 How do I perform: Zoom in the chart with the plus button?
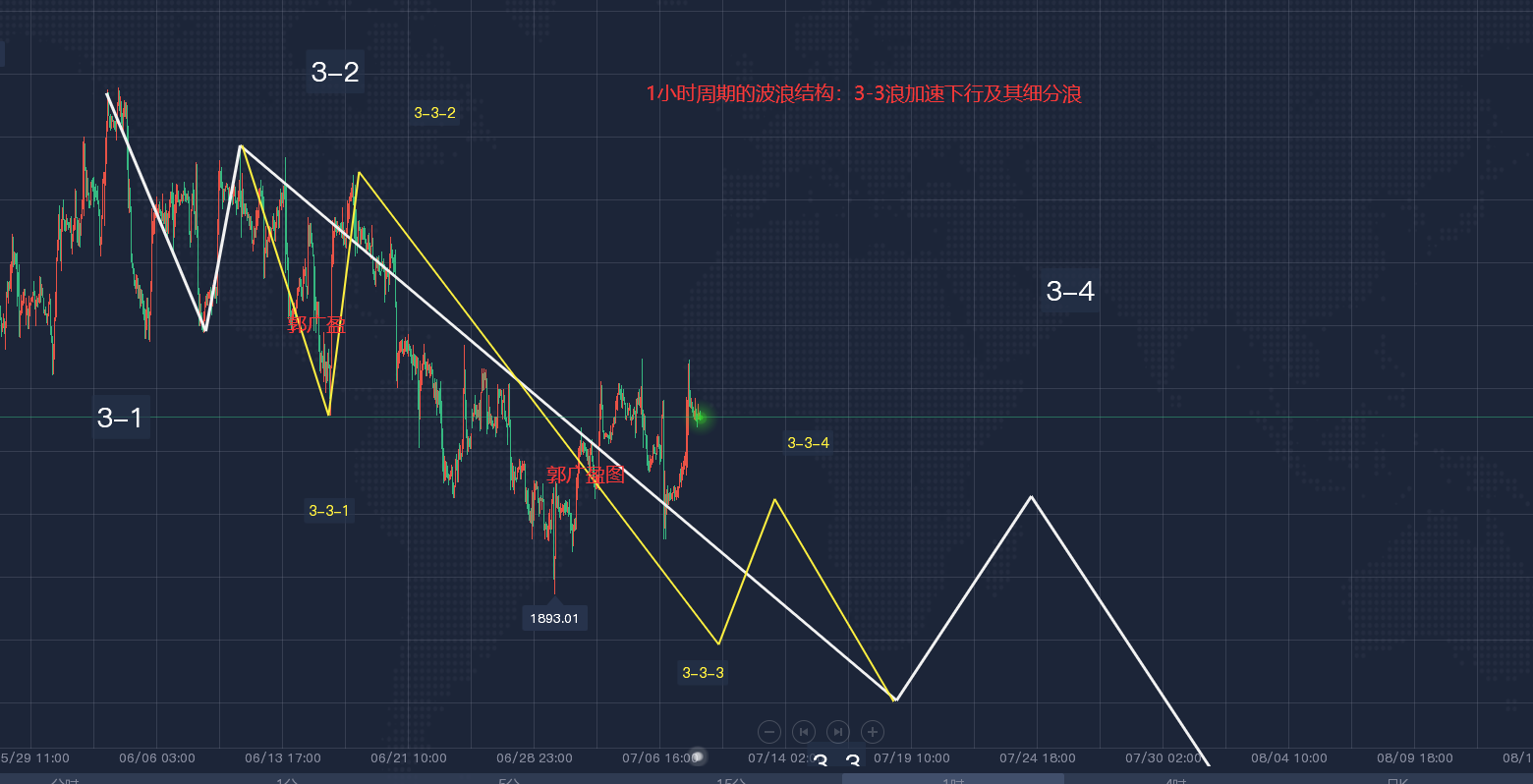coord(872,732)
